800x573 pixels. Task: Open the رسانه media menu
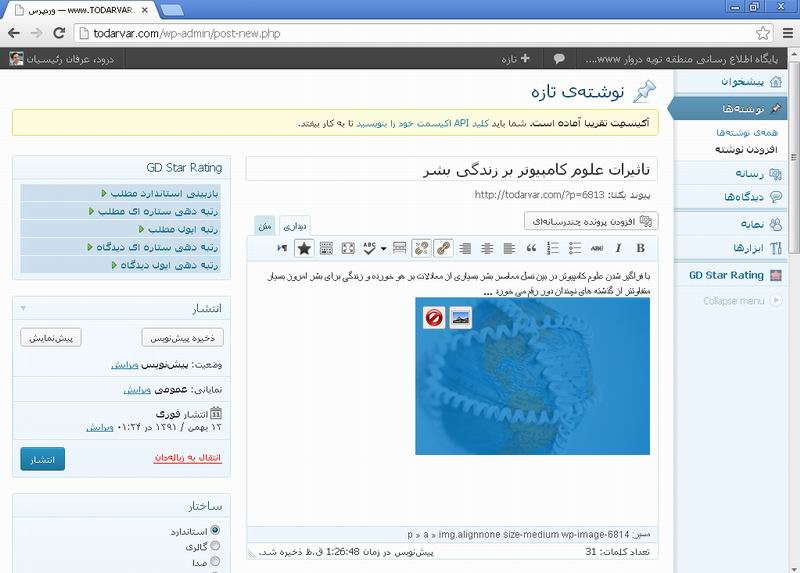(731, 174)
